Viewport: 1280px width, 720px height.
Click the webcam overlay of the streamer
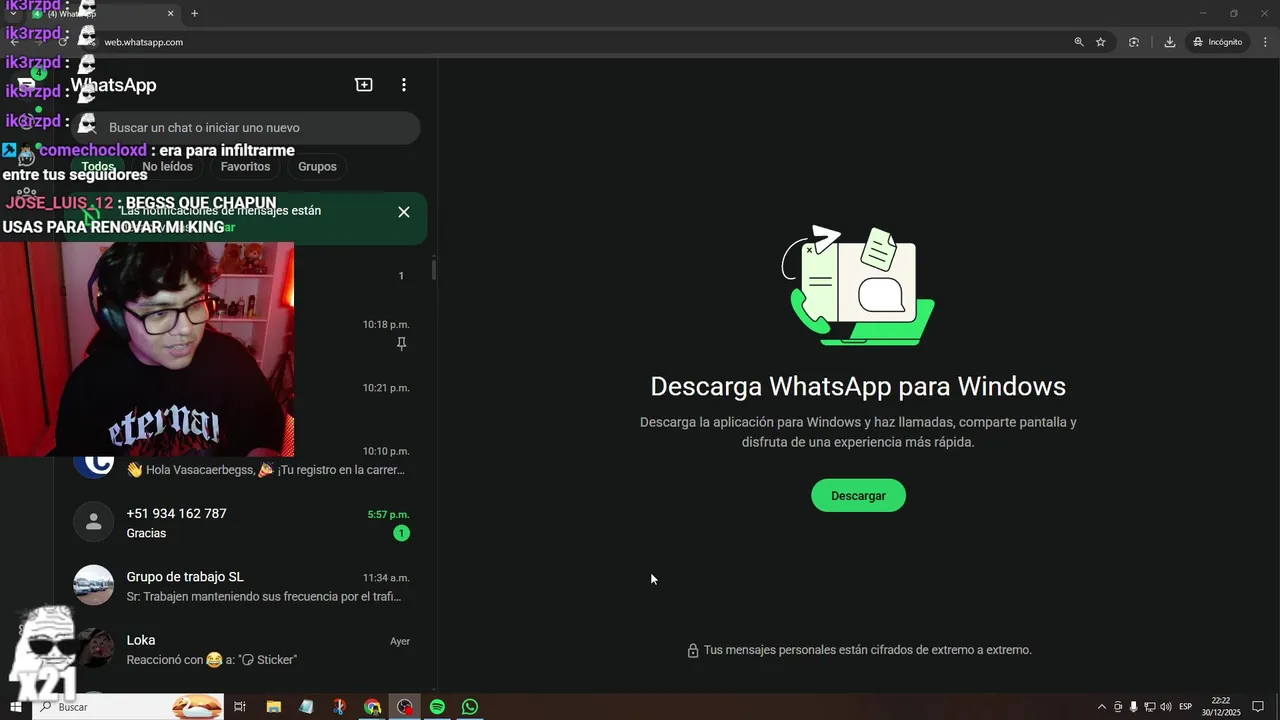147,349
